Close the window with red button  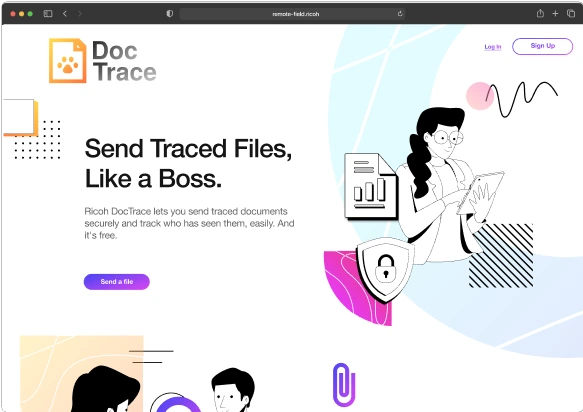tap(13, 14)
